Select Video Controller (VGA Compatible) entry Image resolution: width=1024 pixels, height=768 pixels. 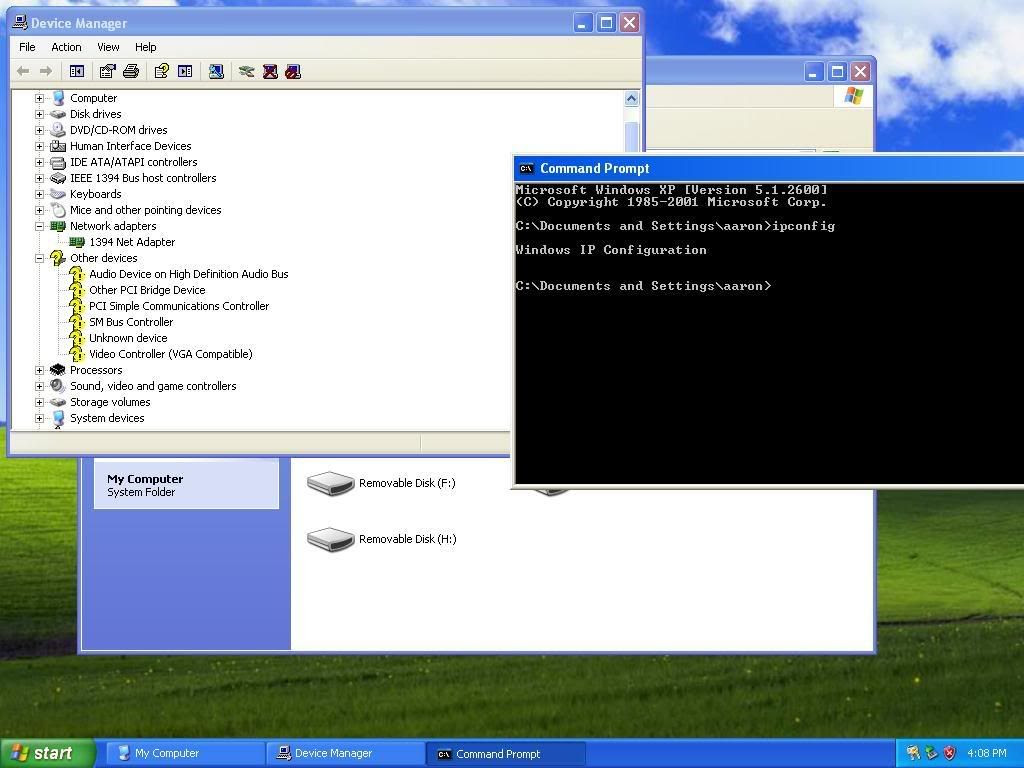pos(170,354)
